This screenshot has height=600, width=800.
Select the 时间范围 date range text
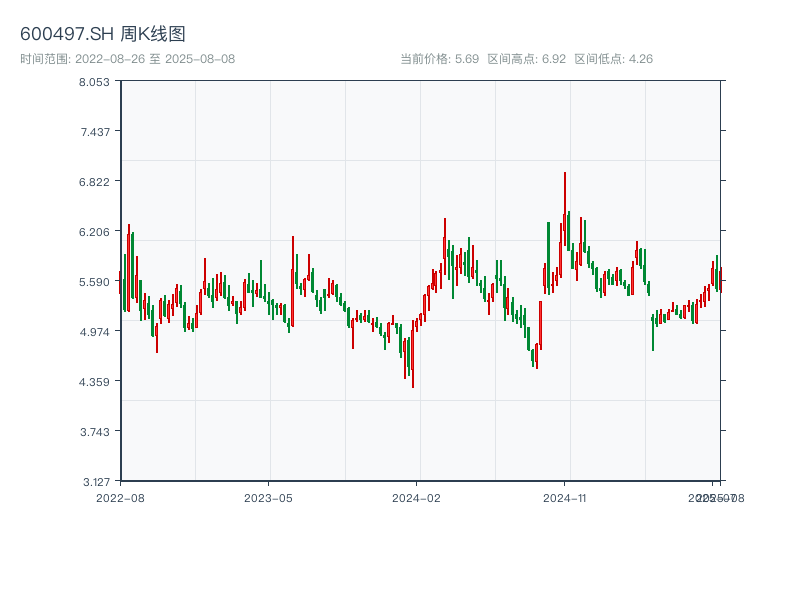click(x=128, y=59)
